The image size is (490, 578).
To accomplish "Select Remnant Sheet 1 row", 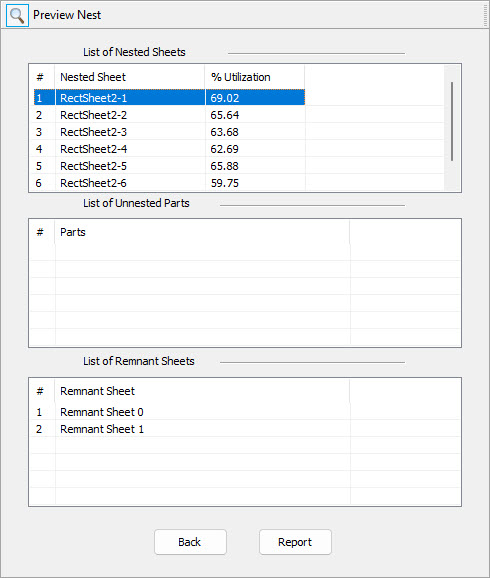I will (x=245, y=429).
